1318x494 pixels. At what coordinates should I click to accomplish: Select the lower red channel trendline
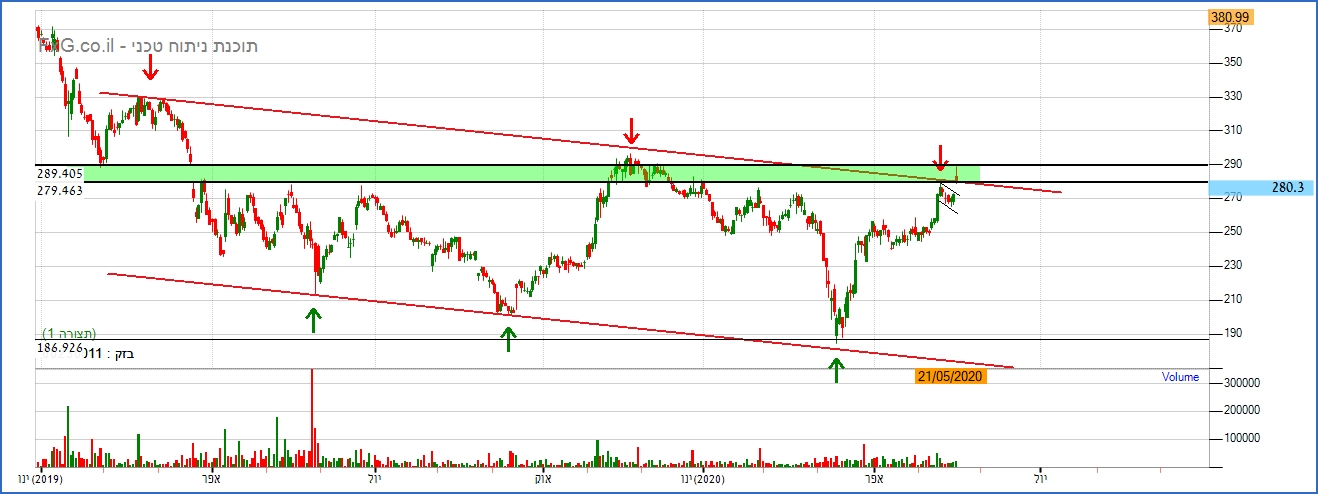coord(560,320)
